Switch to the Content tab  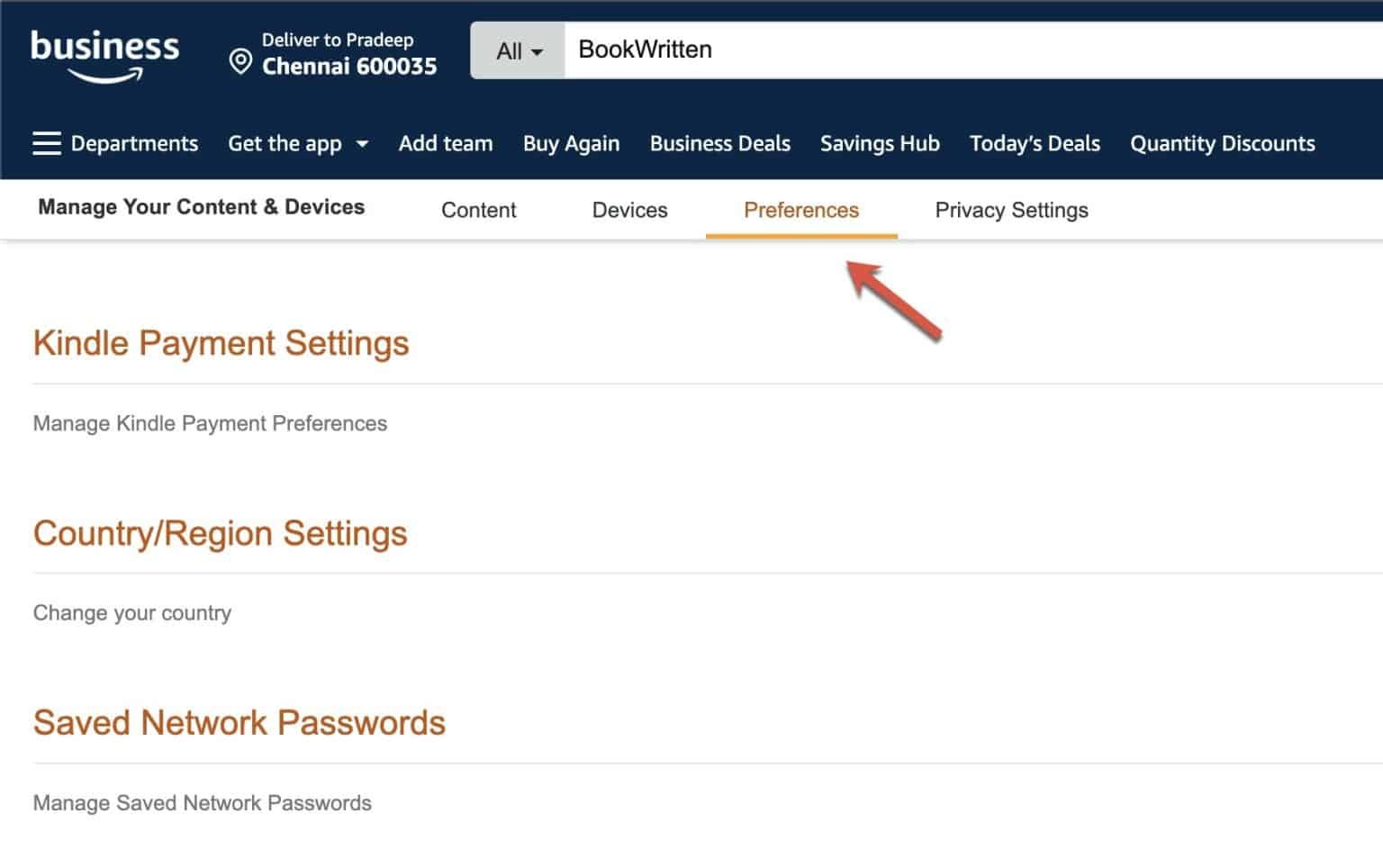(478, 210)
